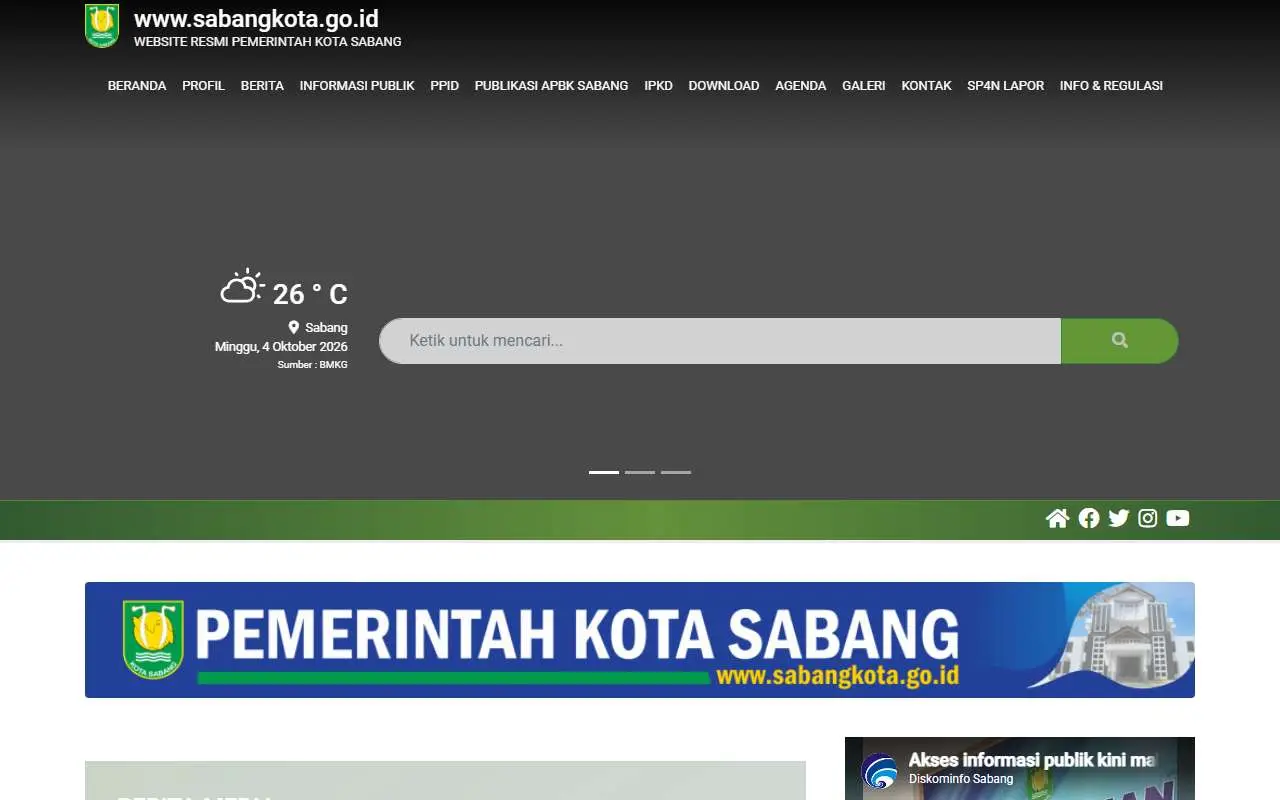Open the IPKD menu item
Viewport: 1280px width, 800px height.
click(x=659, y=86)
